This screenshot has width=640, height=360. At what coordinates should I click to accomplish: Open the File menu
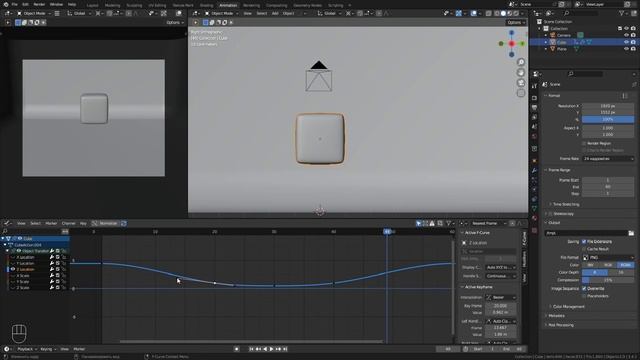point(15,4)
